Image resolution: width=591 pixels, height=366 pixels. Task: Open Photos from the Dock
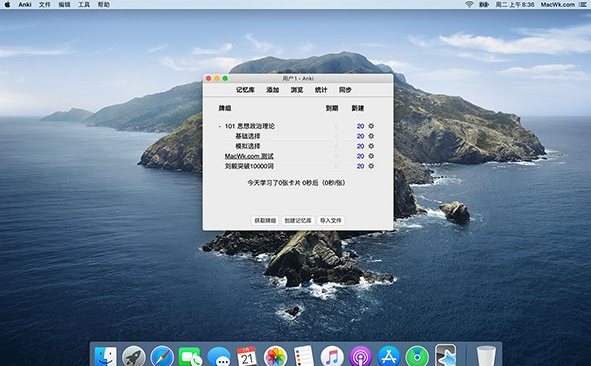(x=276, y=356)
